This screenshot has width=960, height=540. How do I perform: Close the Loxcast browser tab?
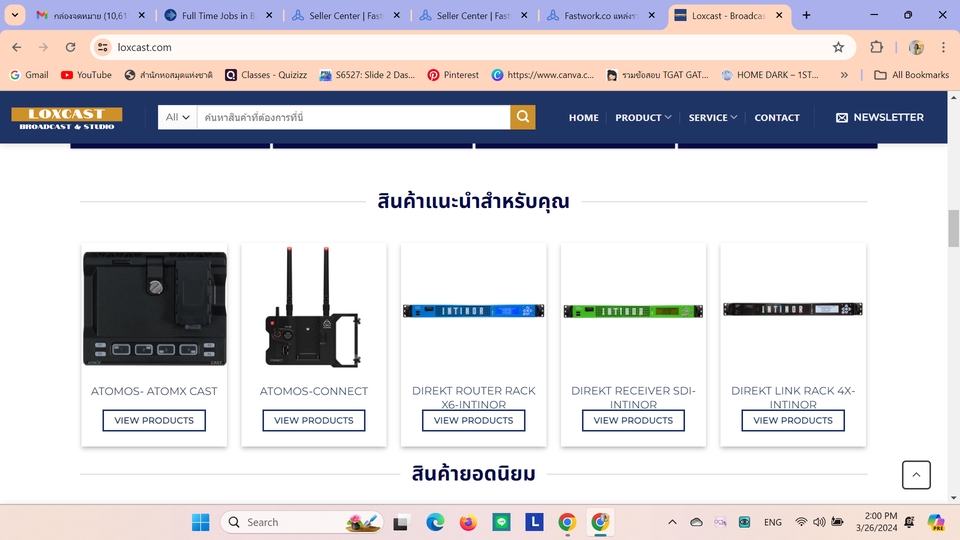(779, 15)
